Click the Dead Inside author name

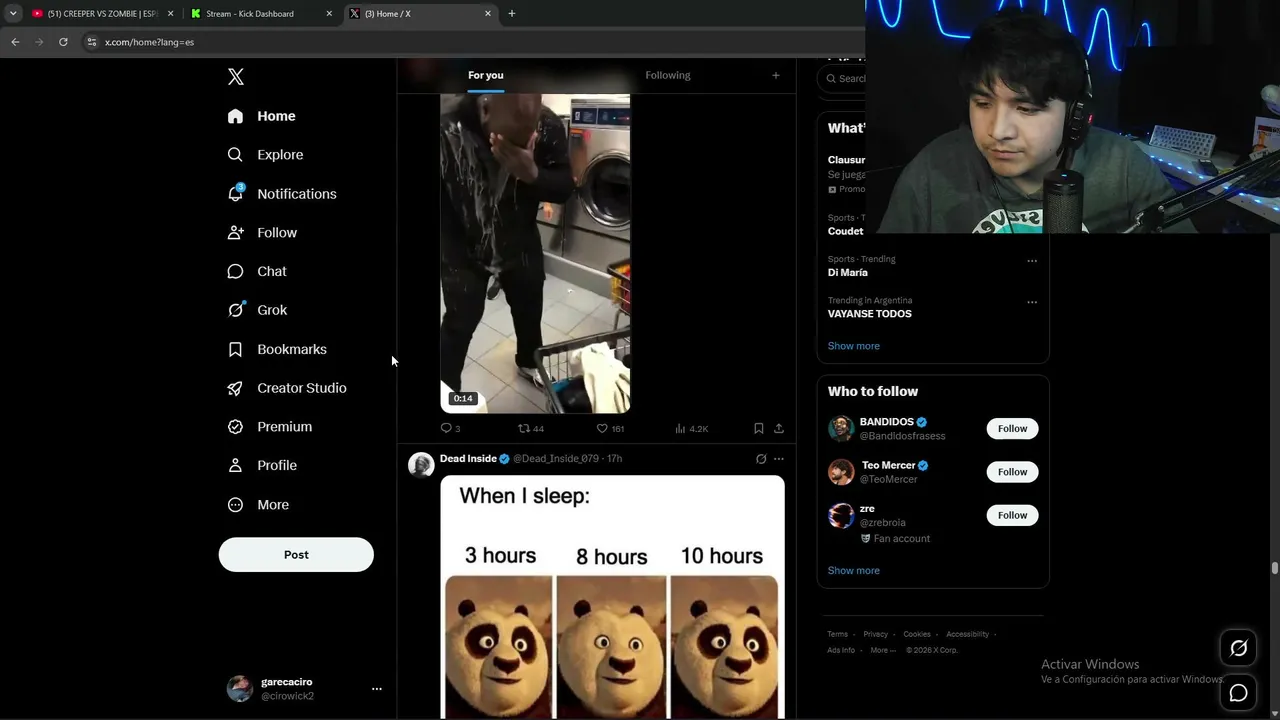click(468, 459)
